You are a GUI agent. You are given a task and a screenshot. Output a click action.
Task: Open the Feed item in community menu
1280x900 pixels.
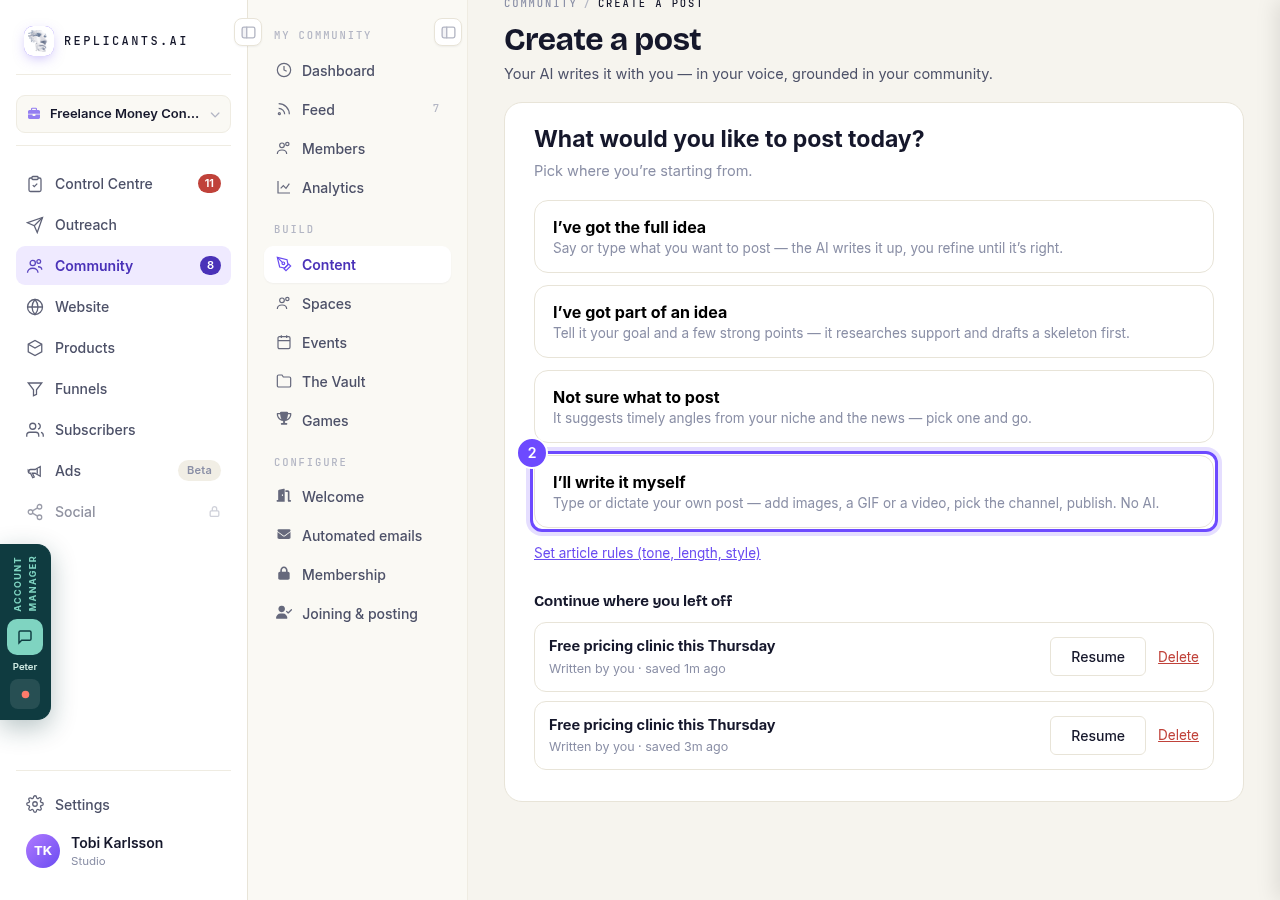tap(357, 110)
